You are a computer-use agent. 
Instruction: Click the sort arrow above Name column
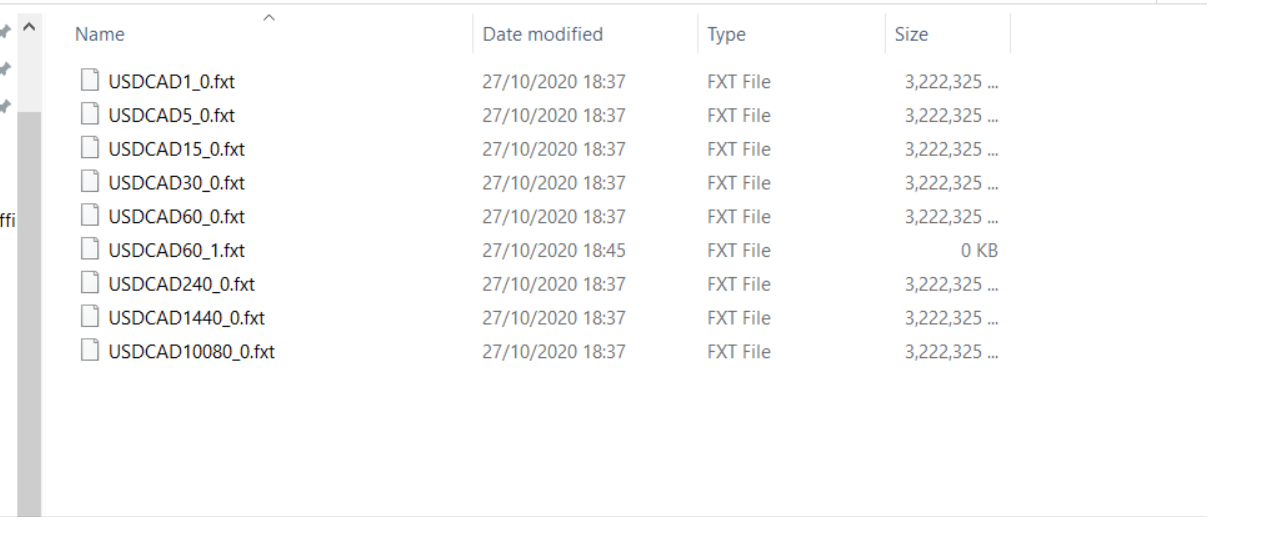click(268, 17)
